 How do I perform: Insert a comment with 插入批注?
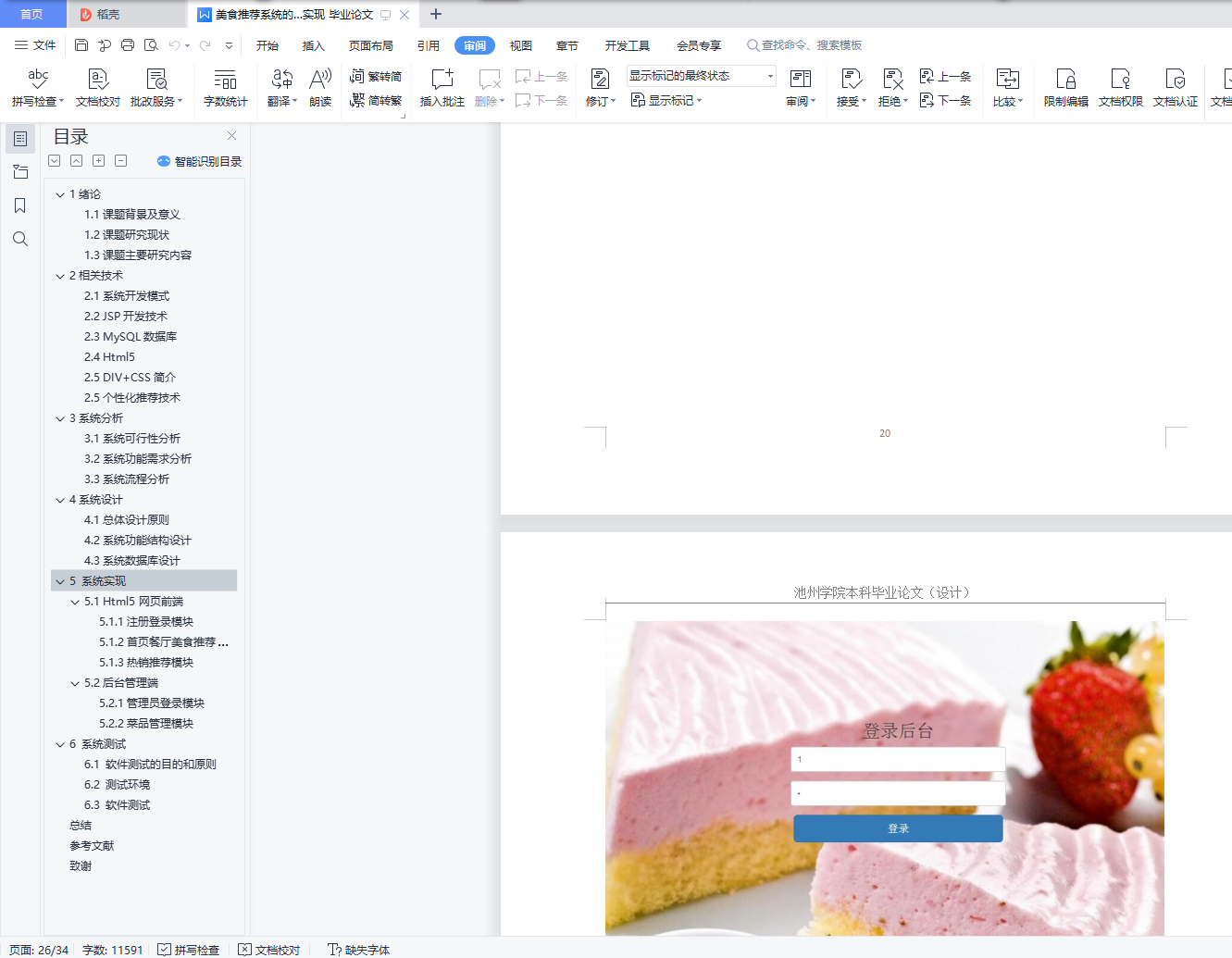[442, 88]
